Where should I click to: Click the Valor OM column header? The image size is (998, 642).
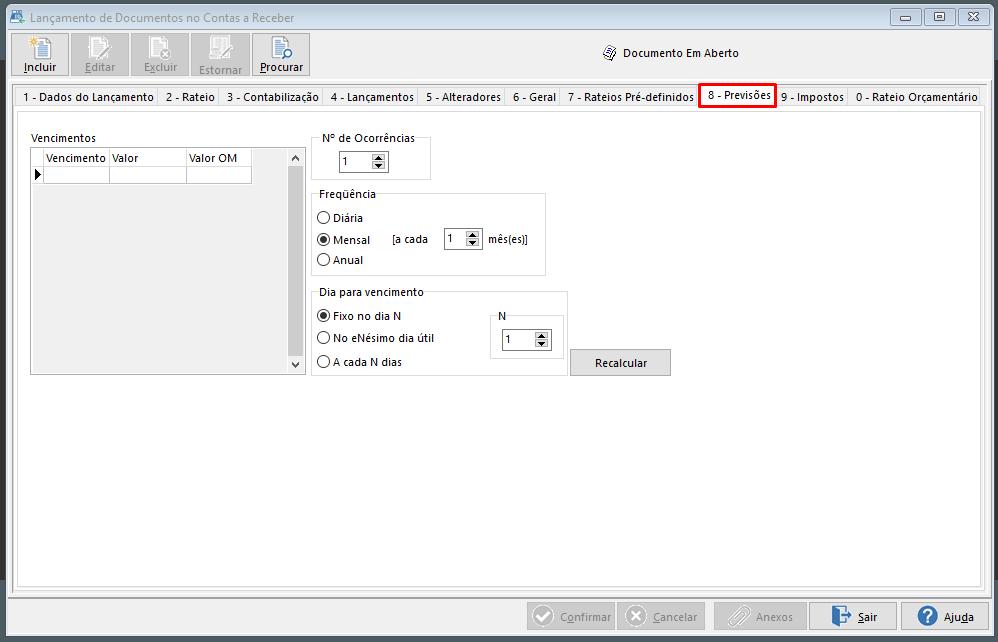(x=219, y=158)
